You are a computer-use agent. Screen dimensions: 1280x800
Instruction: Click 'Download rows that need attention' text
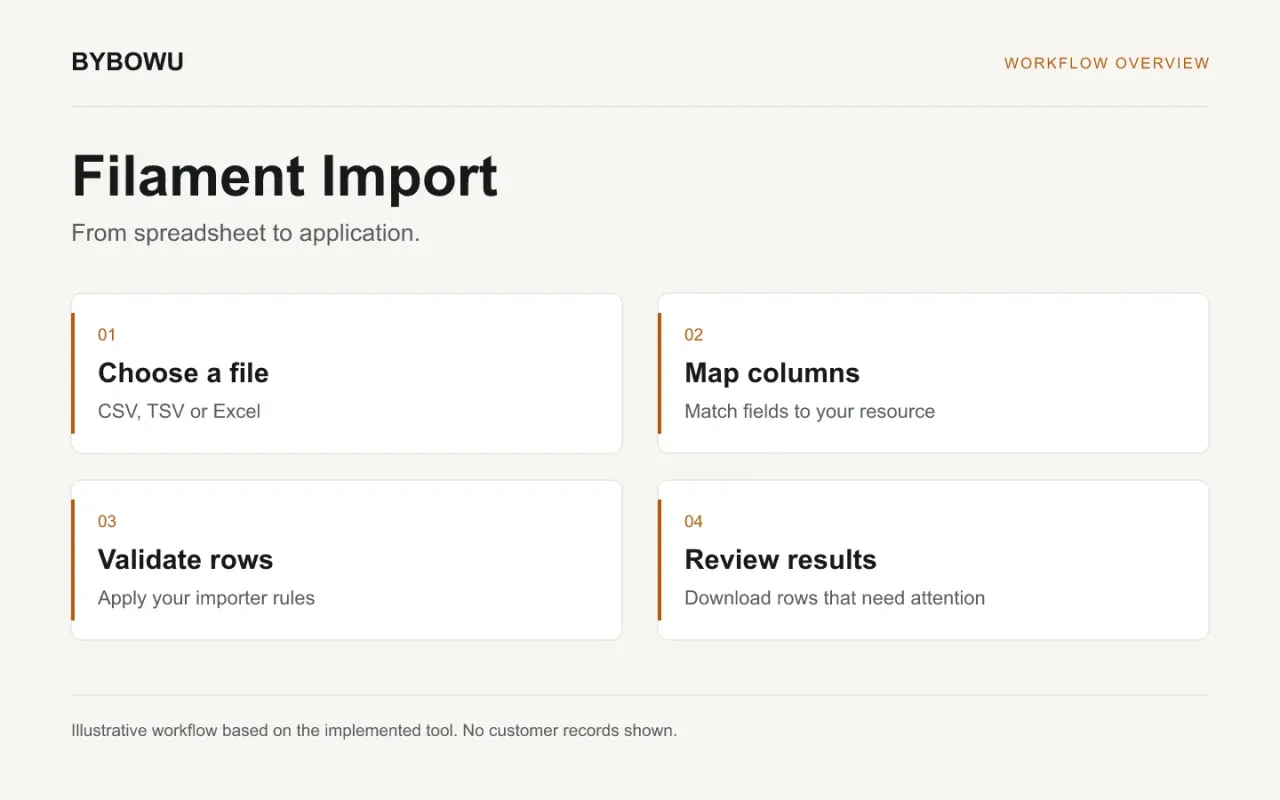pos(835,598)
